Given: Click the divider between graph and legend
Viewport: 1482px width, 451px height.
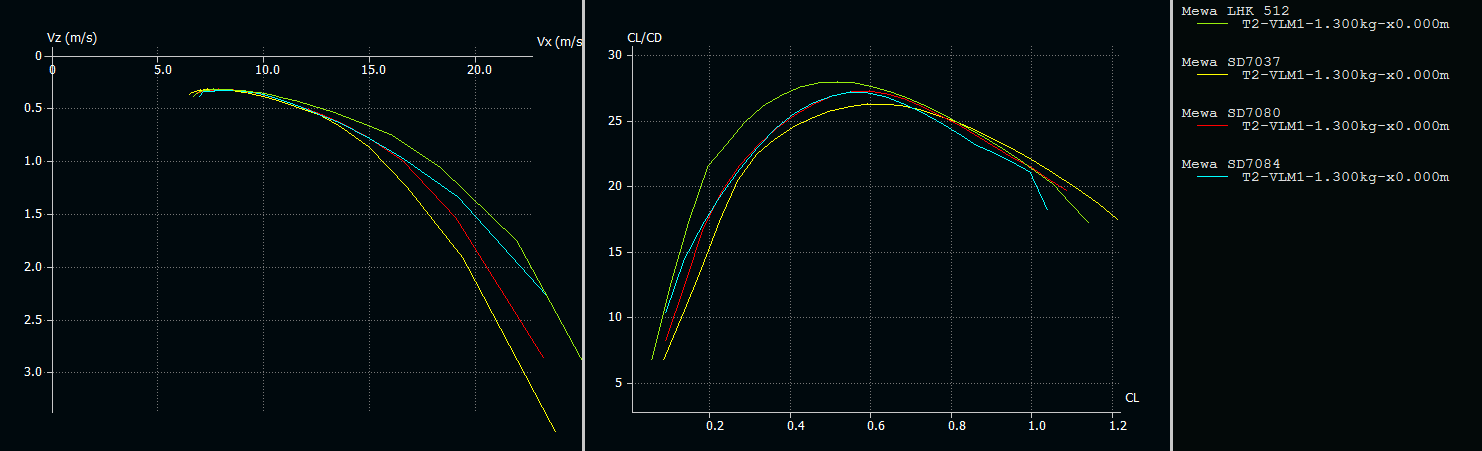Looking at the screenshot, I should coord(1171,225).
